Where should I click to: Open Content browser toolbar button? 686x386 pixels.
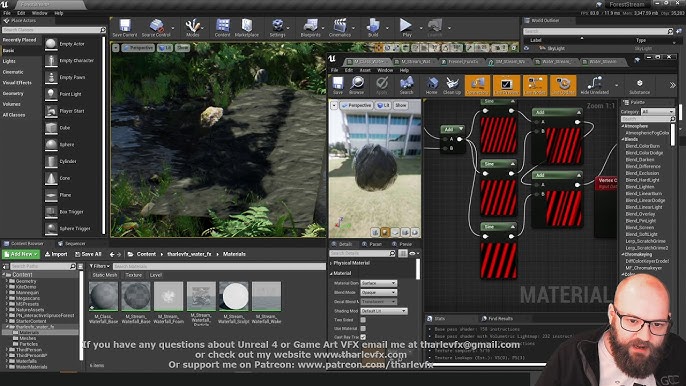[222, 28]
